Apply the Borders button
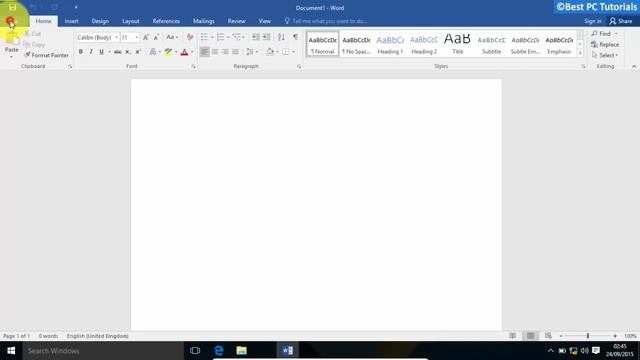This screenshot has height=360, width=640. [x=286, y=52]
